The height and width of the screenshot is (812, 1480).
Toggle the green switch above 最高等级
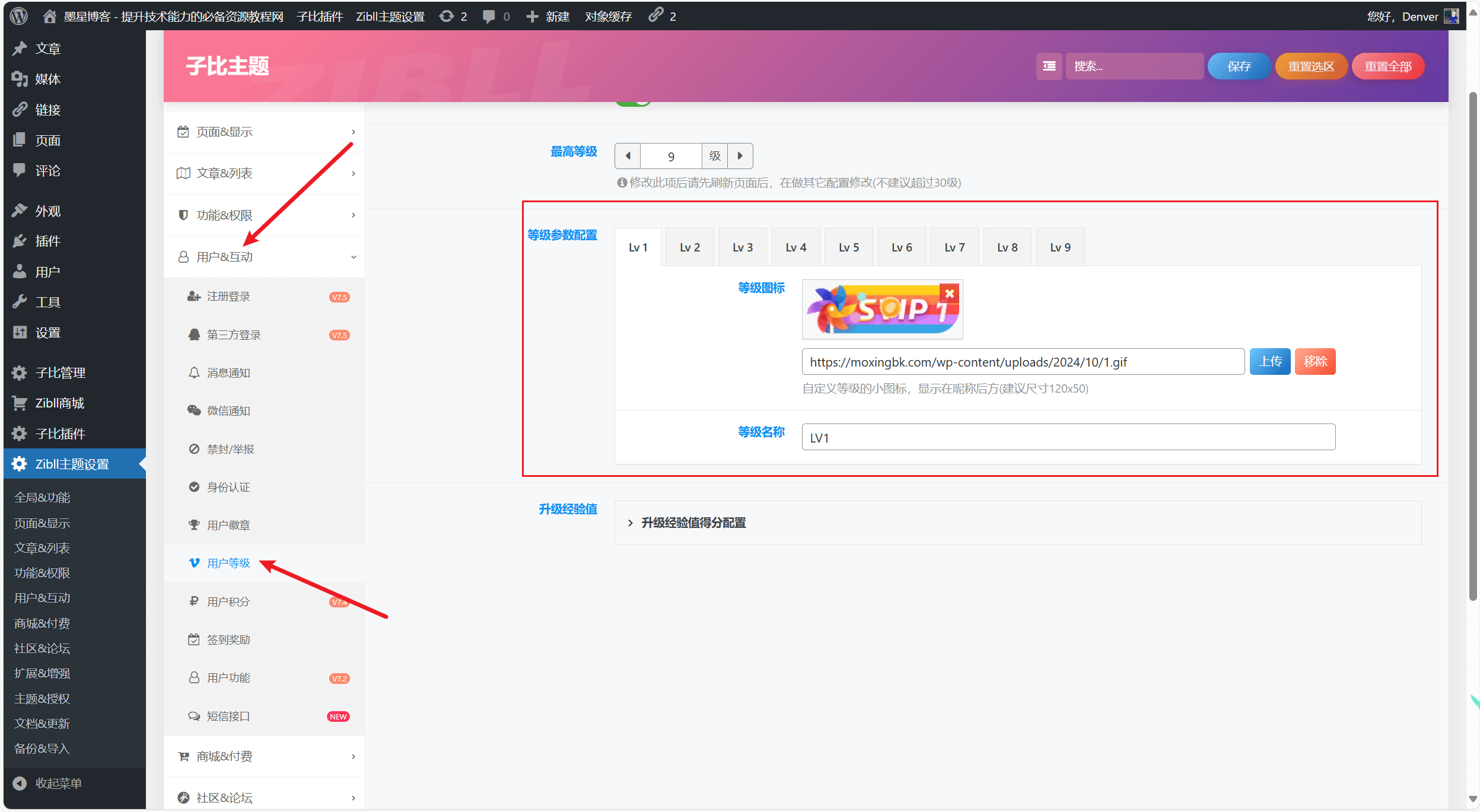[x=633, y=102]
